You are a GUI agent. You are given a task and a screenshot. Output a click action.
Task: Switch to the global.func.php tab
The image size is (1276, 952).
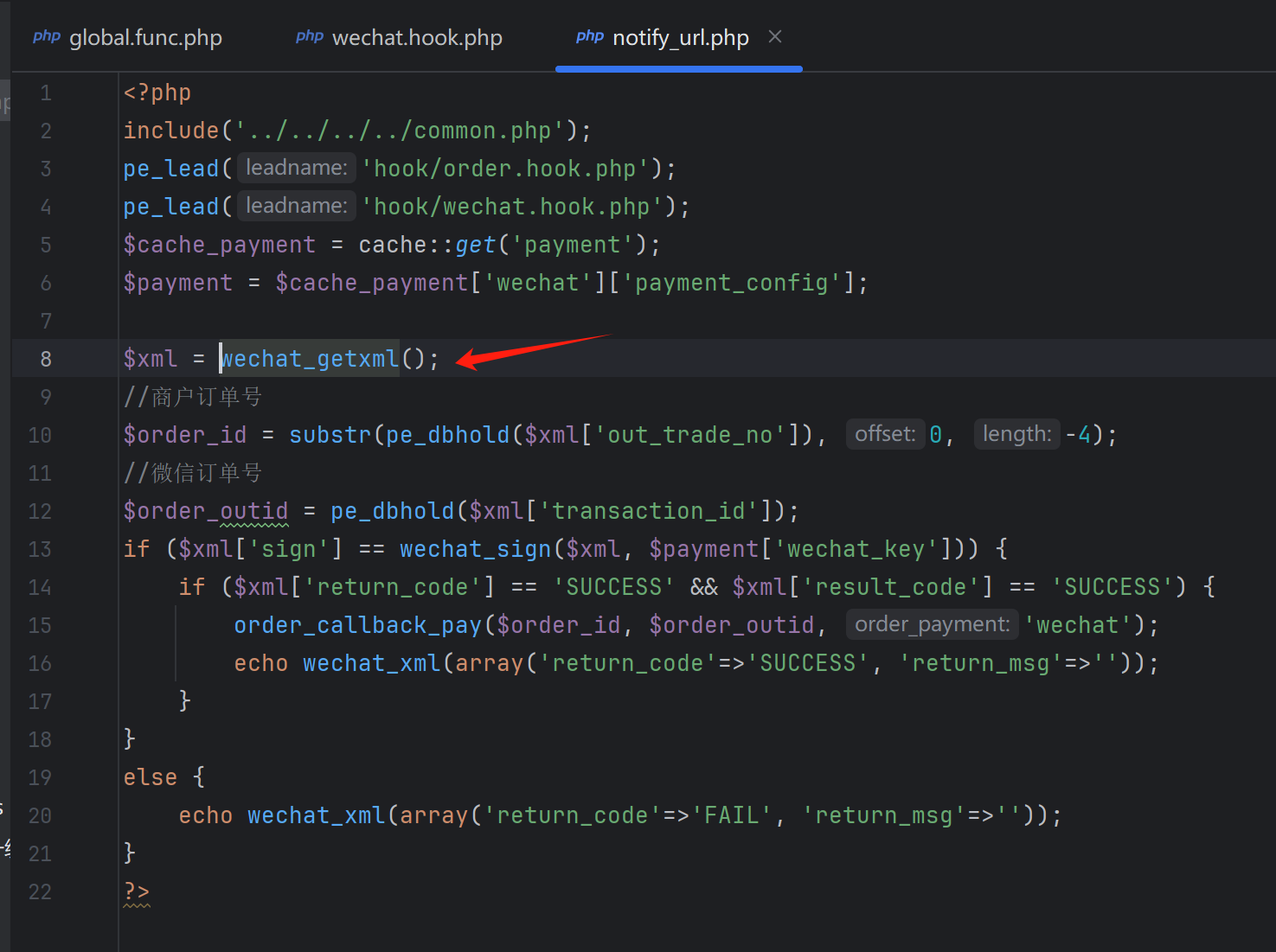(145, 38)
